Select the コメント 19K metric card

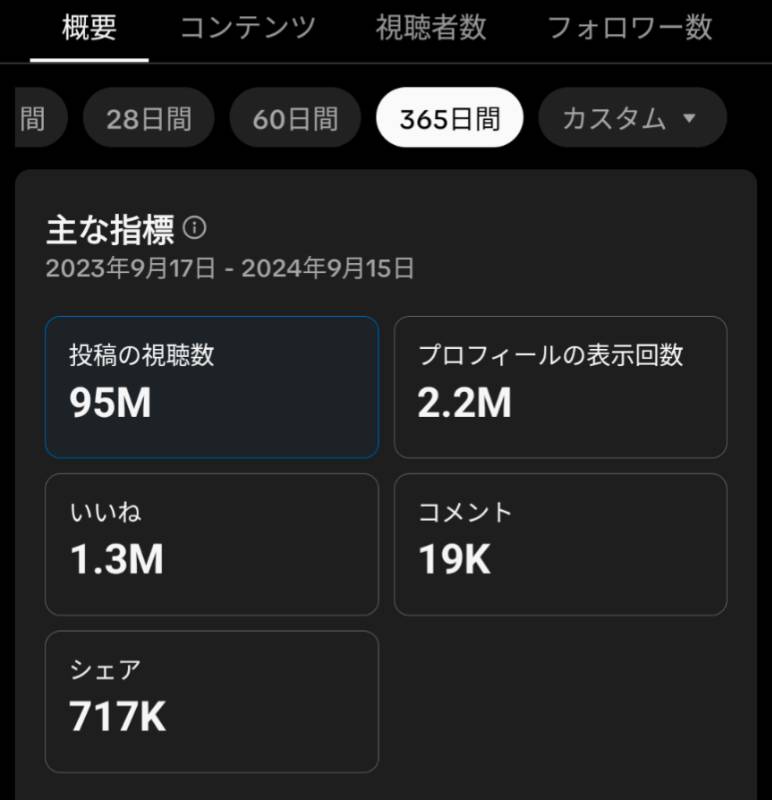(560, 544)
